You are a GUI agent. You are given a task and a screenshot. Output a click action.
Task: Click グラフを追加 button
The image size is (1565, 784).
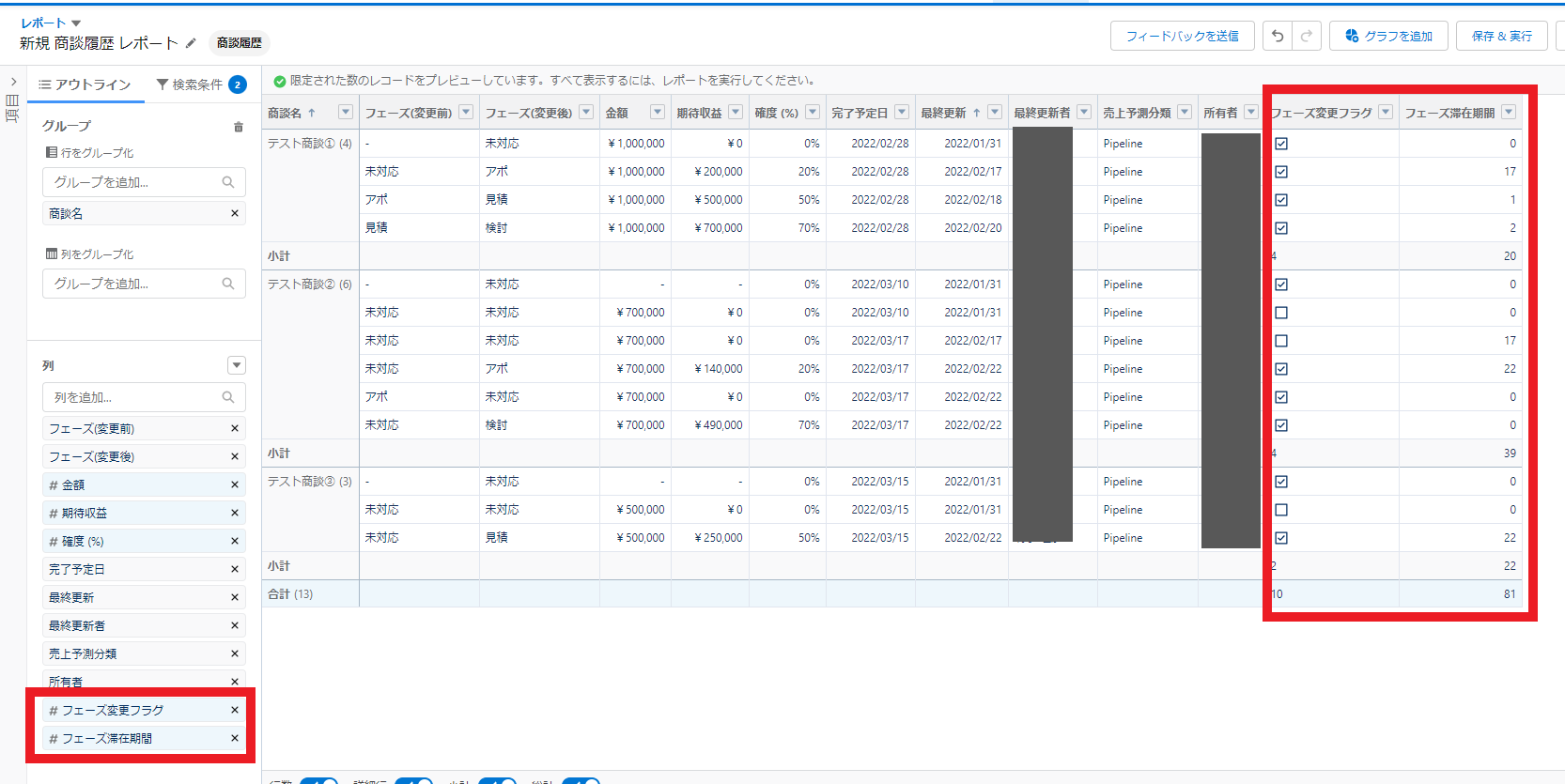pyautogui.click(x=1388, y=36)
